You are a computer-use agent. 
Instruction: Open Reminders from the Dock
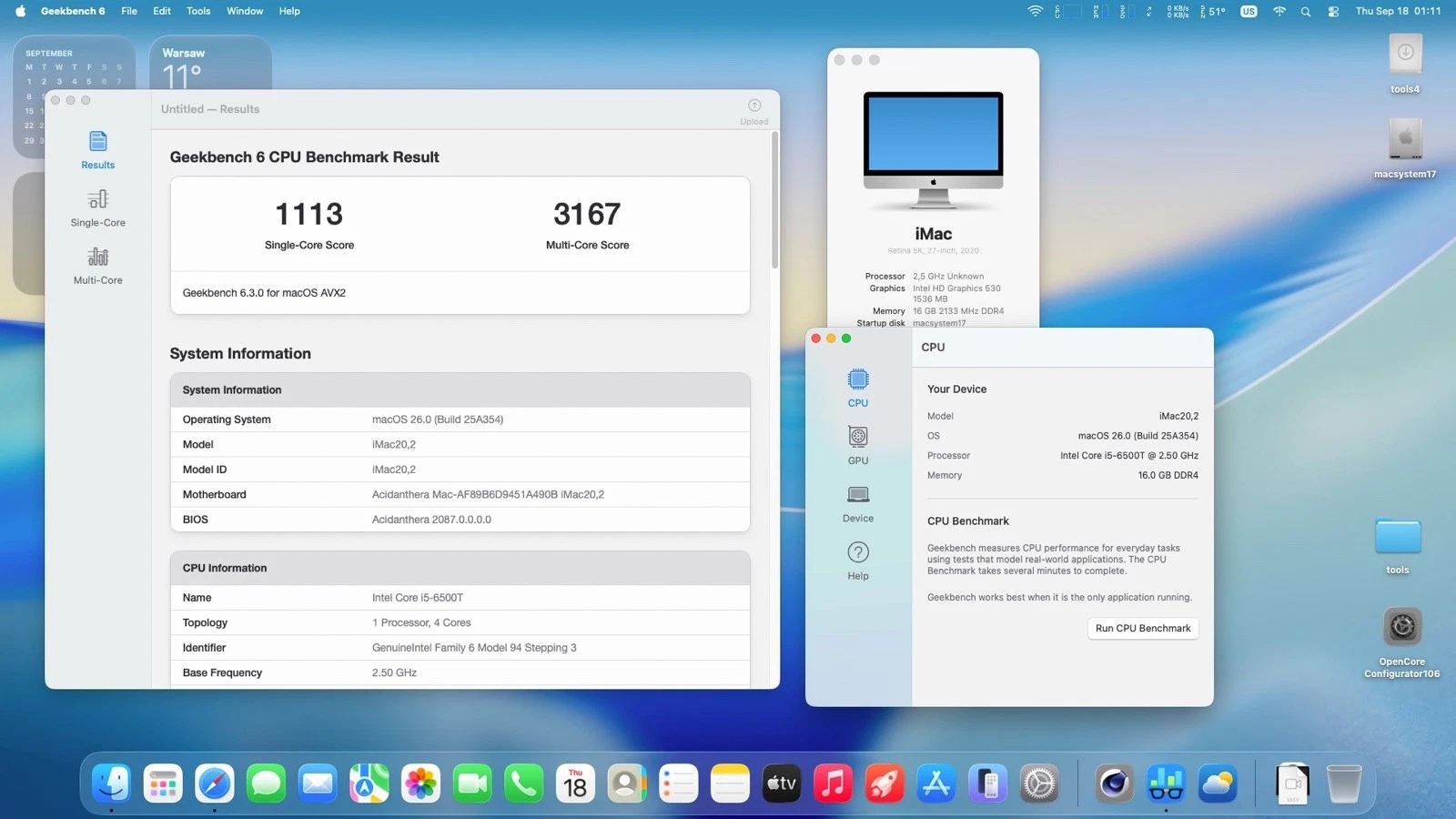point(679,783)
